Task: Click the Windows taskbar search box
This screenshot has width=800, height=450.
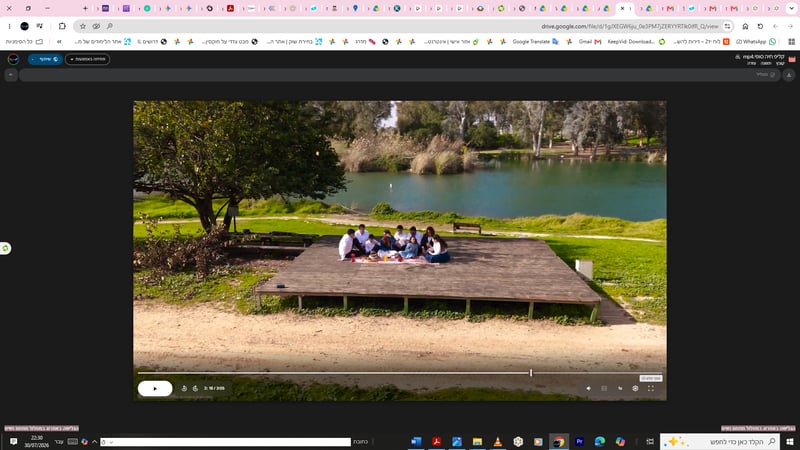Action: [720, 442]
